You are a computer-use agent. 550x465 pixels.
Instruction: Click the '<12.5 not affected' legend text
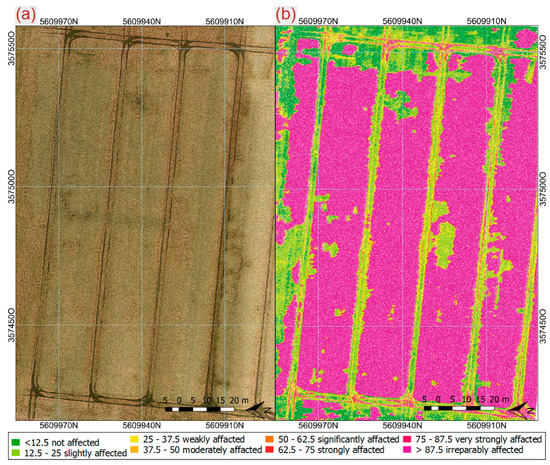click(62, 443)
